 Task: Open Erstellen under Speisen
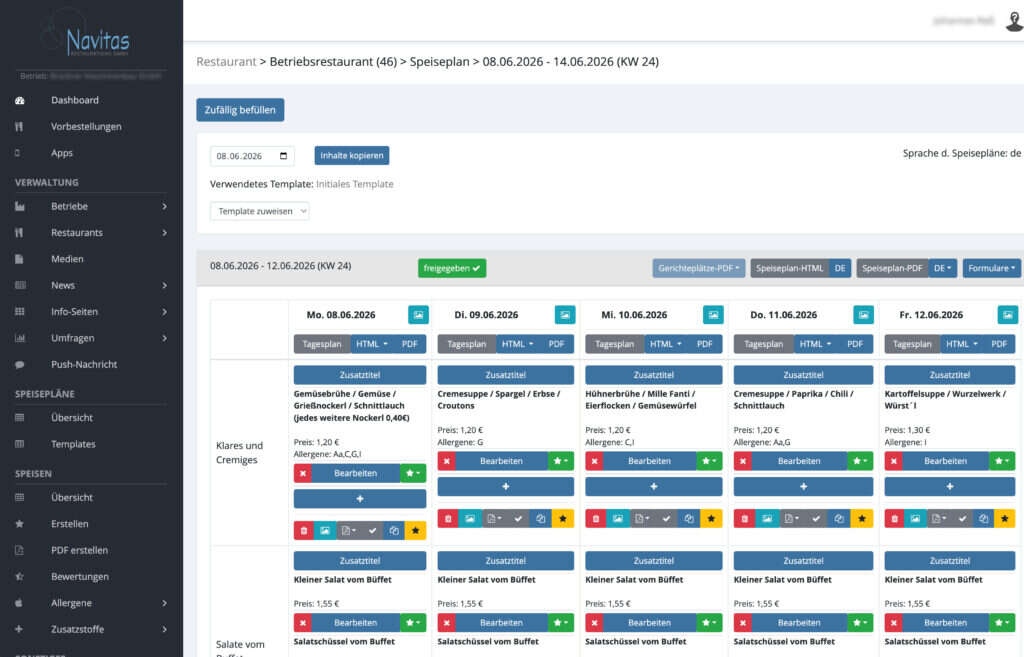69,524
